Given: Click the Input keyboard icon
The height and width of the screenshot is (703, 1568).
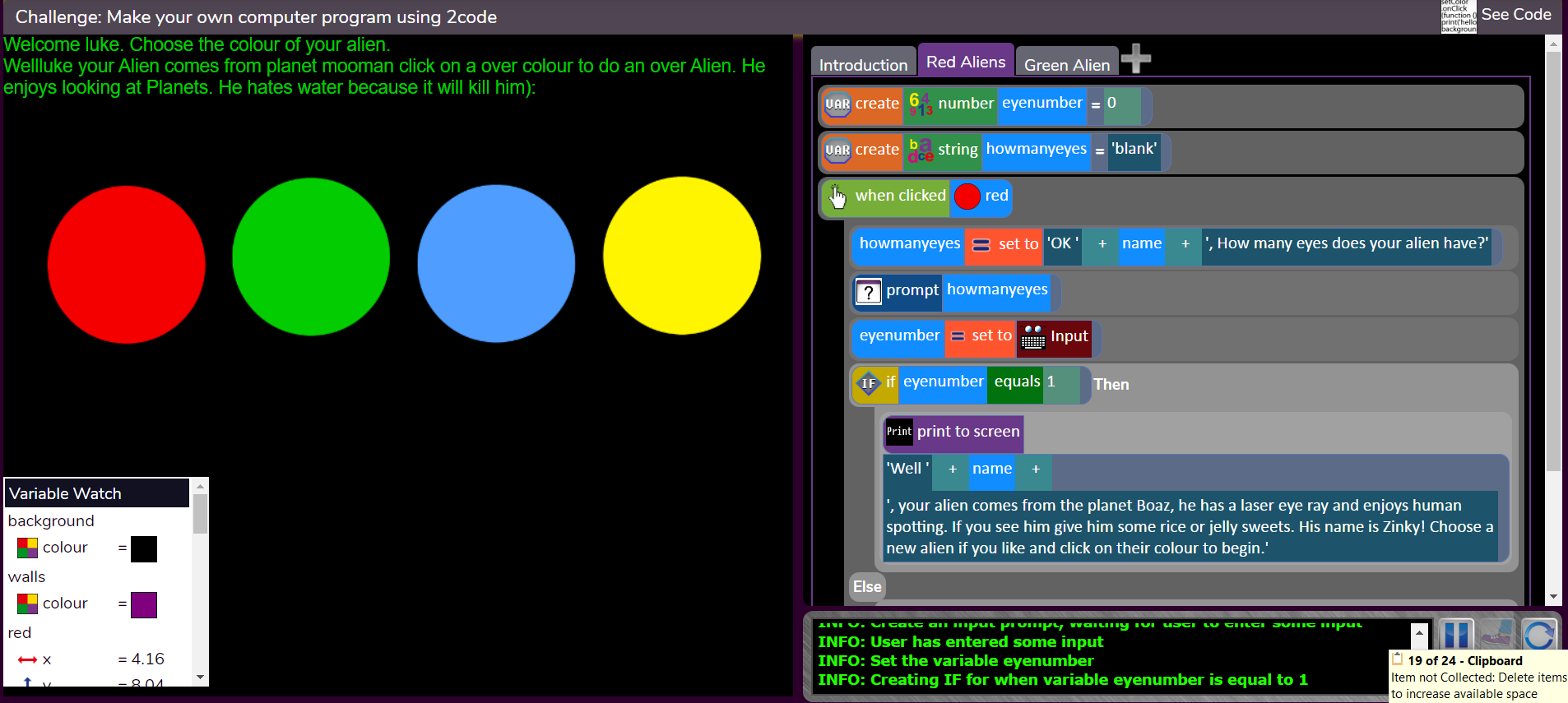Looking at the screenshot, I should click(x=1033, y=337).
